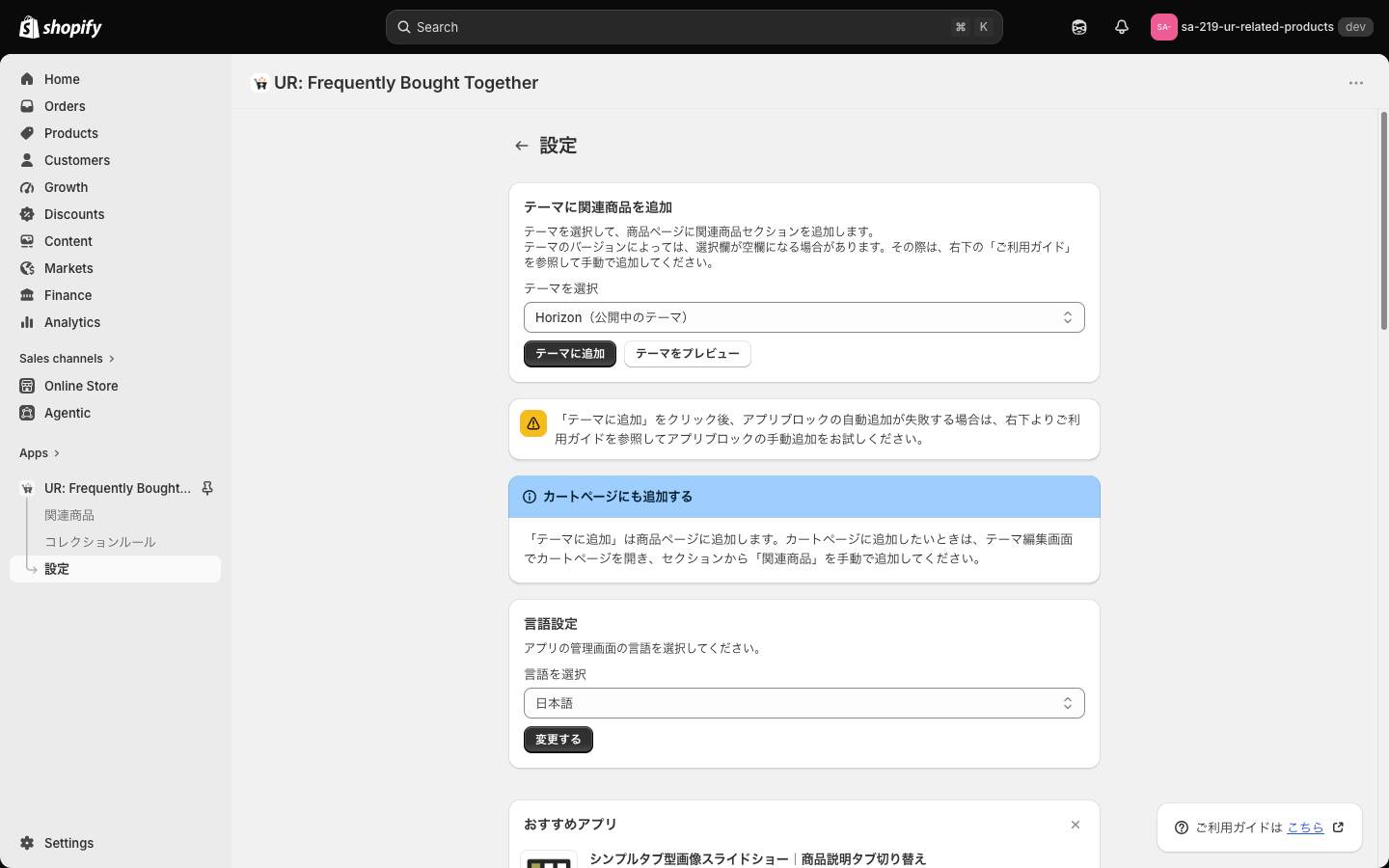Click the 変更する button
The width and height of the screenshot is (1389, 868).
558,740
